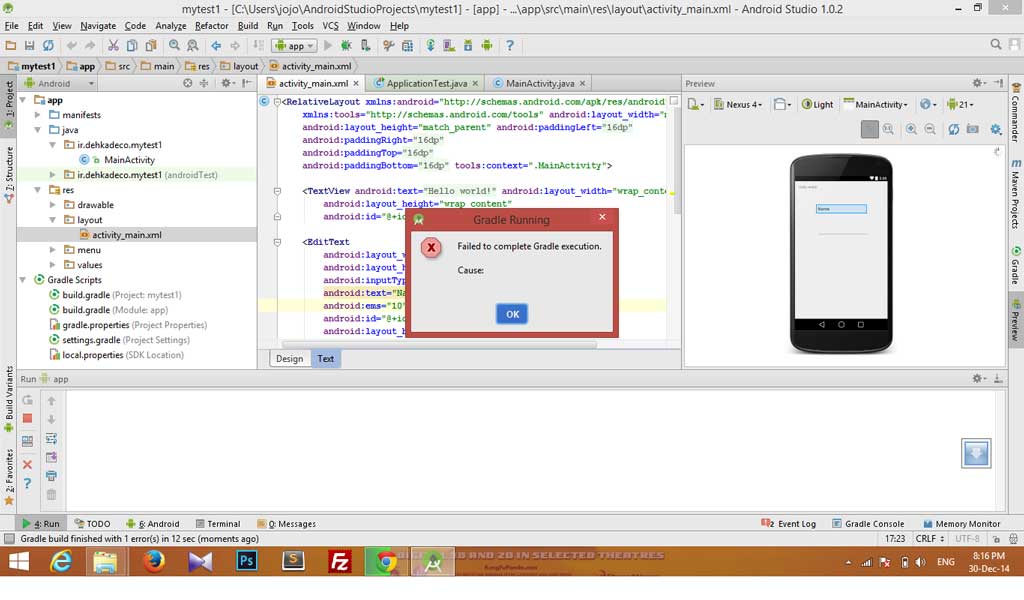Collapse the Gradle Scripts node
1024x600 pixels.
coord(23,280)
